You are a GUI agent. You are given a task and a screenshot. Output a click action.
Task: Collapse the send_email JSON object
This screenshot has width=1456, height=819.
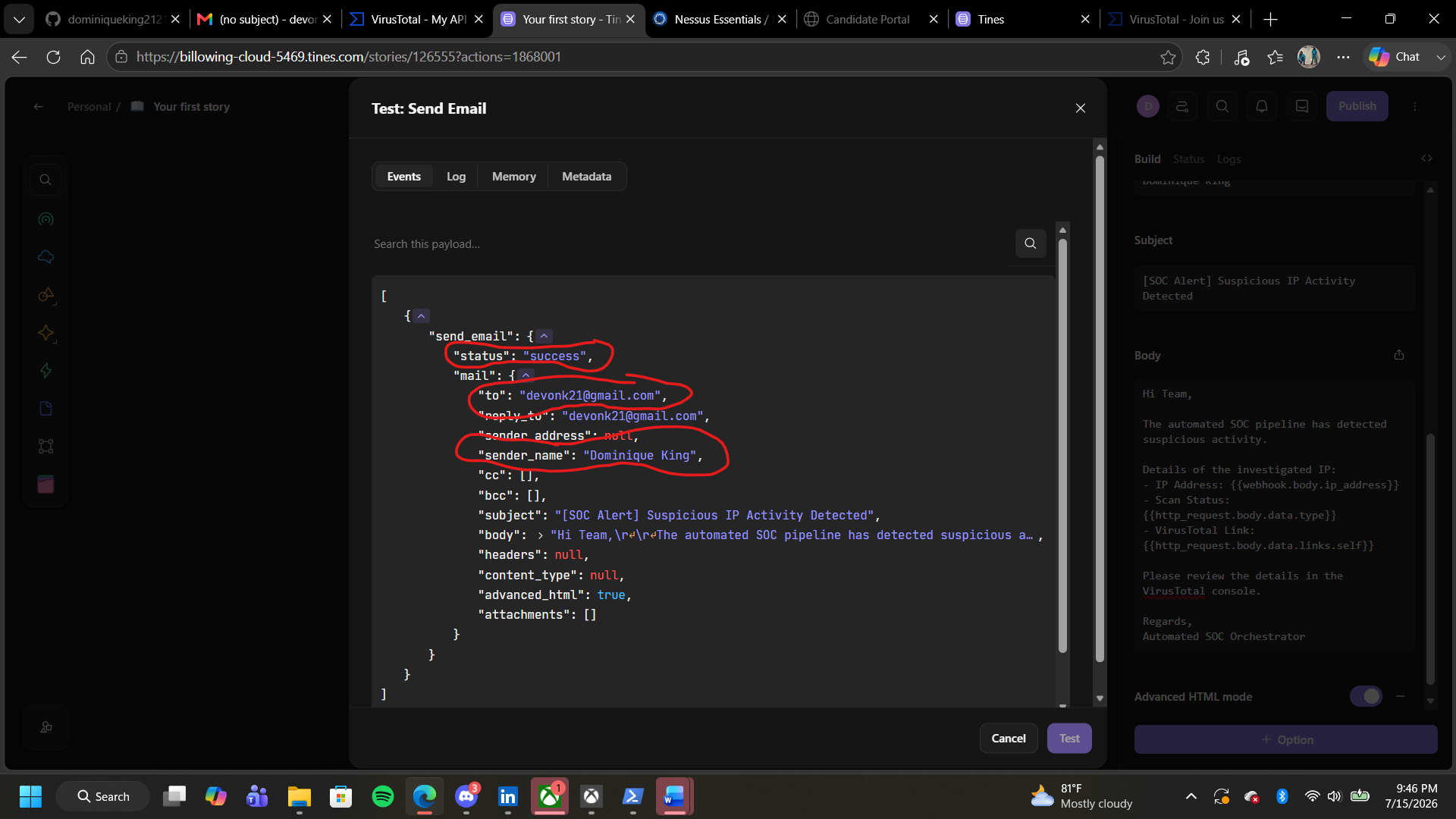544,336
